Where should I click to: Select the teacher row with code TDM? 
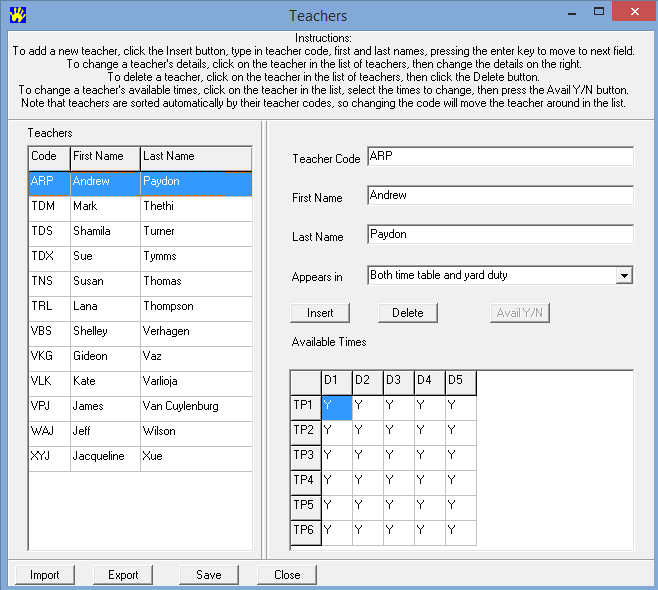[x=140, y=209]
